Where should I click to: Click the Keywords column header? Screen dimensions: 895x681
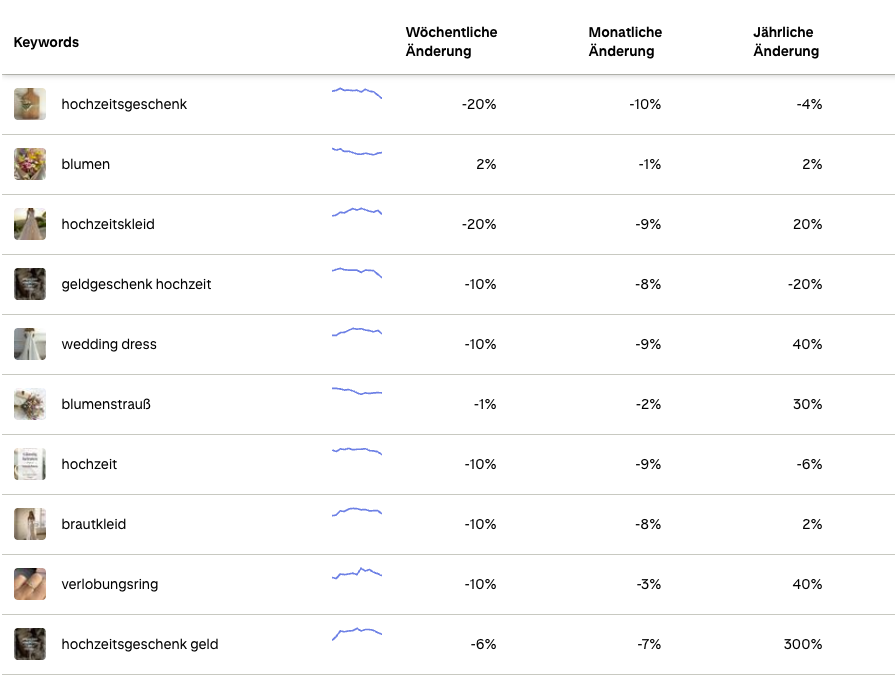click(46, 42)
